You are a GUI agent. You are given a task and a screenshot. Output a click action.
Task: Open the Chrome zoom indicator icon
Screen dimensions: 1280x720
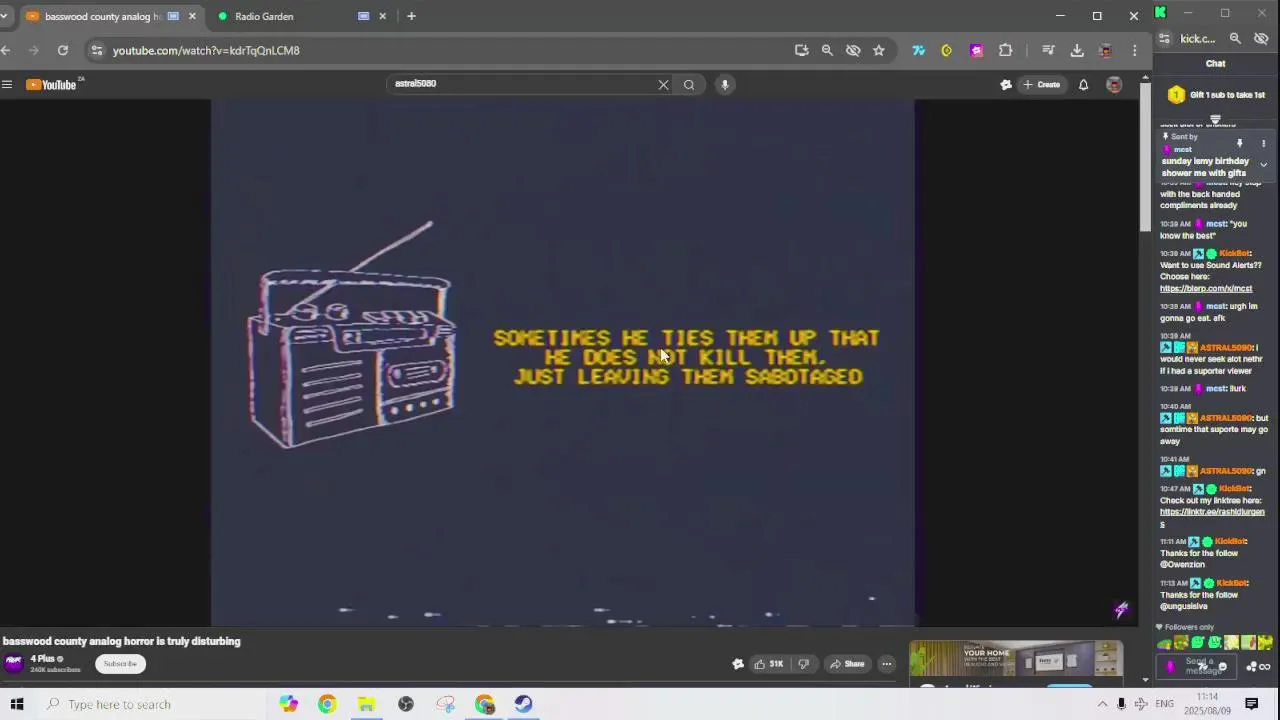point(827,50)
